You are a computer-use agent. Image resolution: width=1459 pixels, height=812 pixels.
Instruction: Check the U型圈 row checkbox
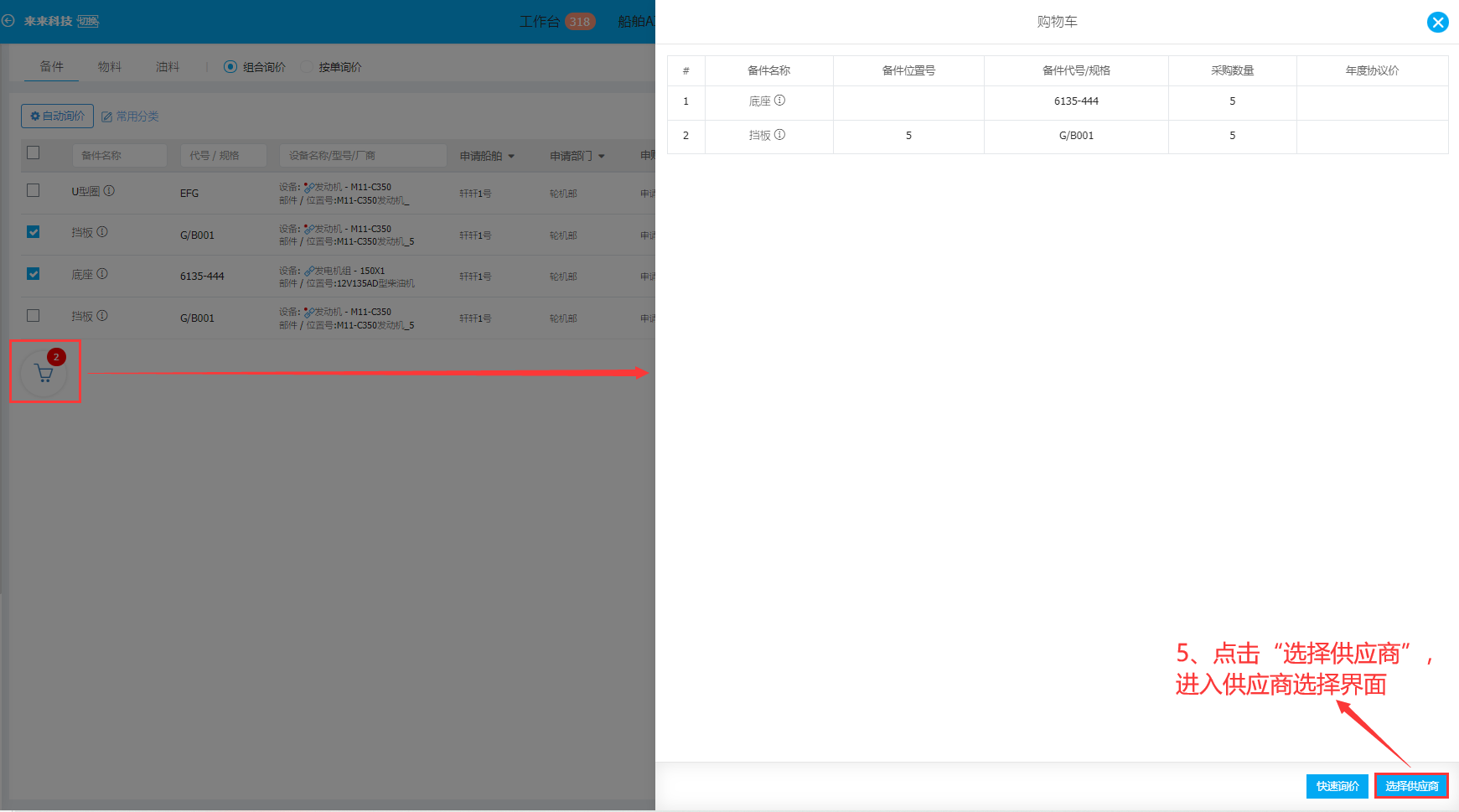coord(34,190)
